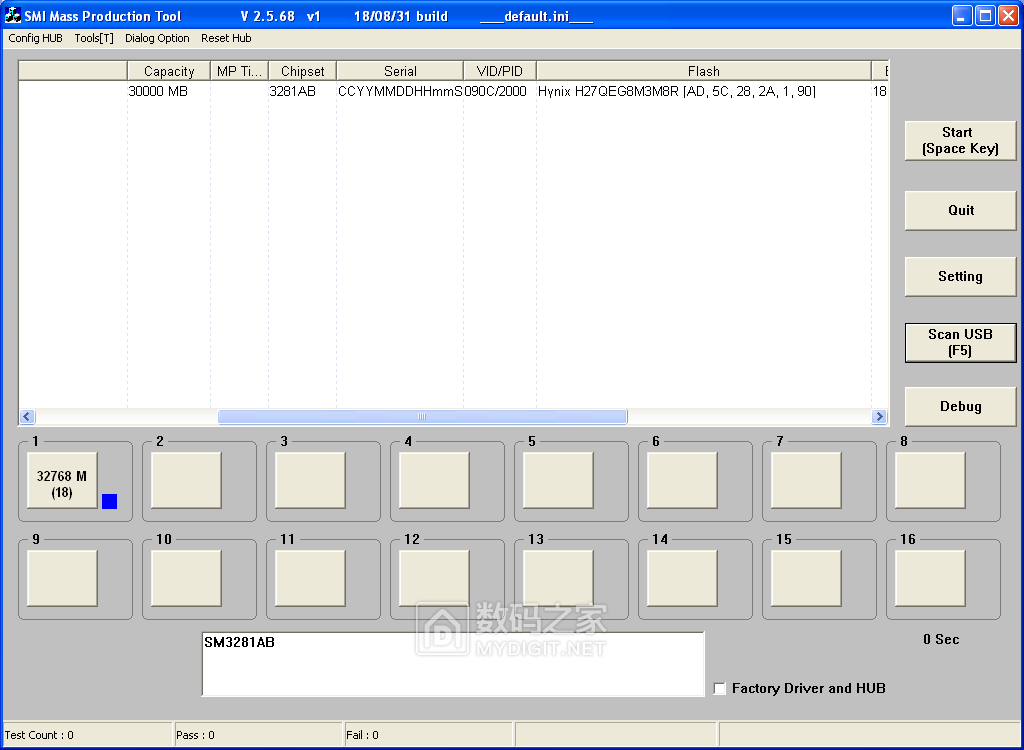This screenshot has height=750, width=1024.
Task: Click the VID/PID column header
Action: click(x=500, y=71)
